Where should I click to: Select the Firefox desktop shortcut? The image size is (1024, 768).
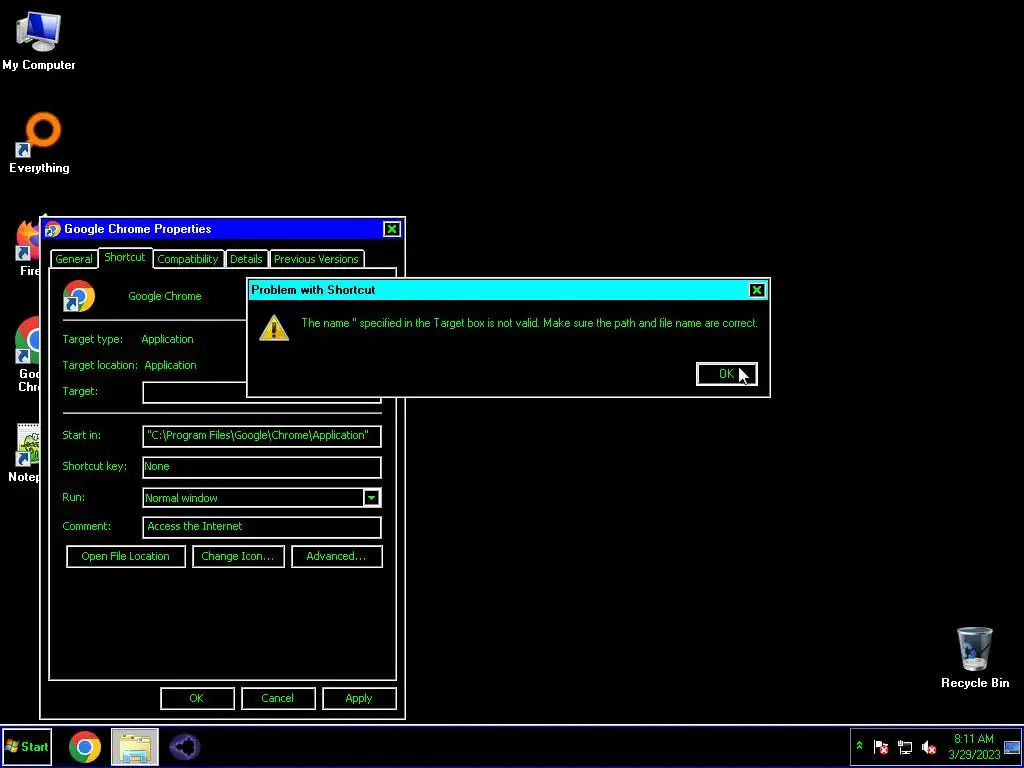29,248
